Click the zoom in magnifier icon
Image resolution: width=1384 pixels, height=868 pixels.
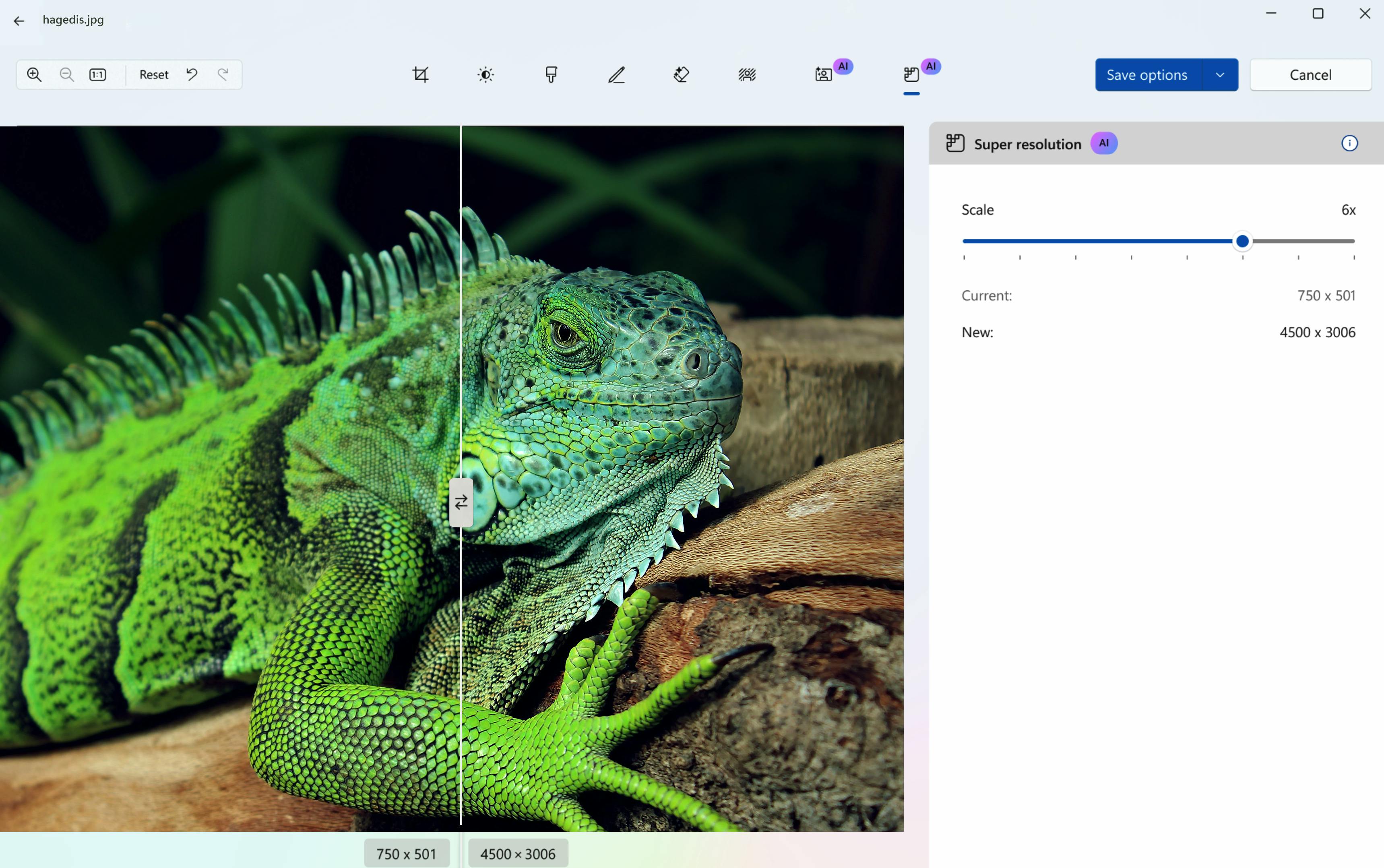(35, 74)
